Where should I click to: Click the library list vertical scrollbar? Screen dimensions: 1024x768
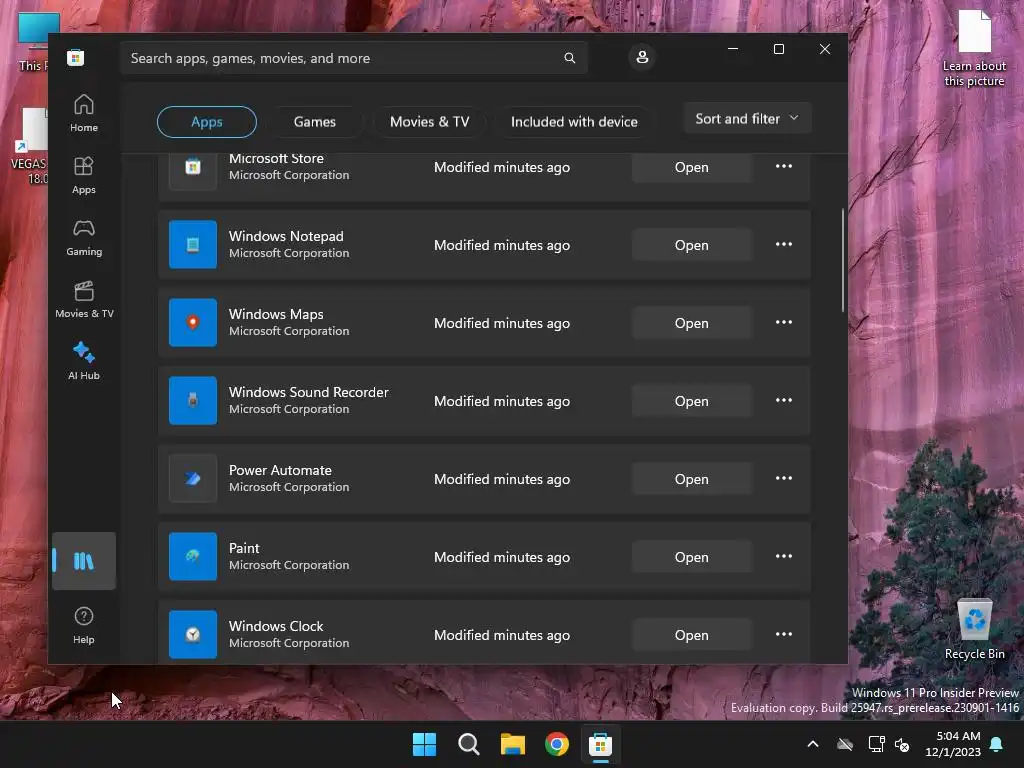842,260
